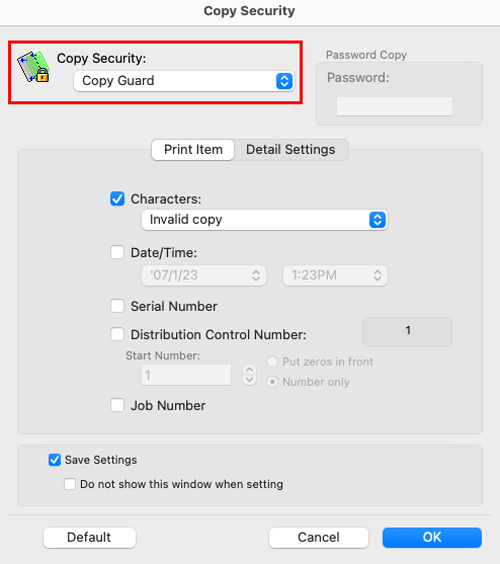Screen dimensions: 500x564
Task: Click the Copy Security lock icon
Action: (33, 67)
